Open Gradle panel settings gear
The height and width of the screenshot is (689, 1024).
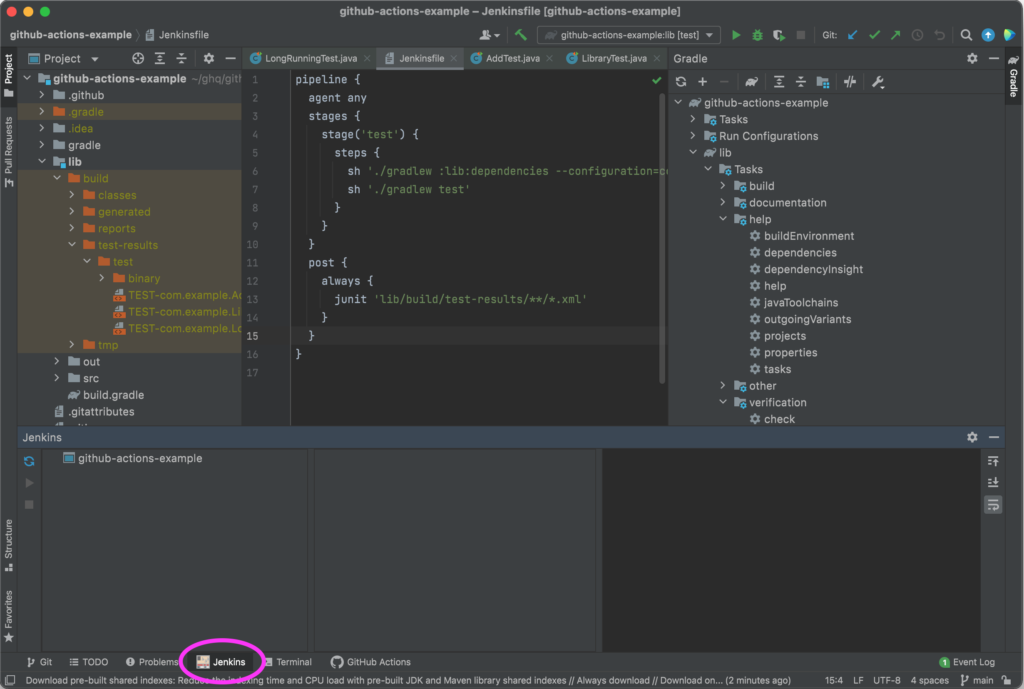tap(972, 59)
